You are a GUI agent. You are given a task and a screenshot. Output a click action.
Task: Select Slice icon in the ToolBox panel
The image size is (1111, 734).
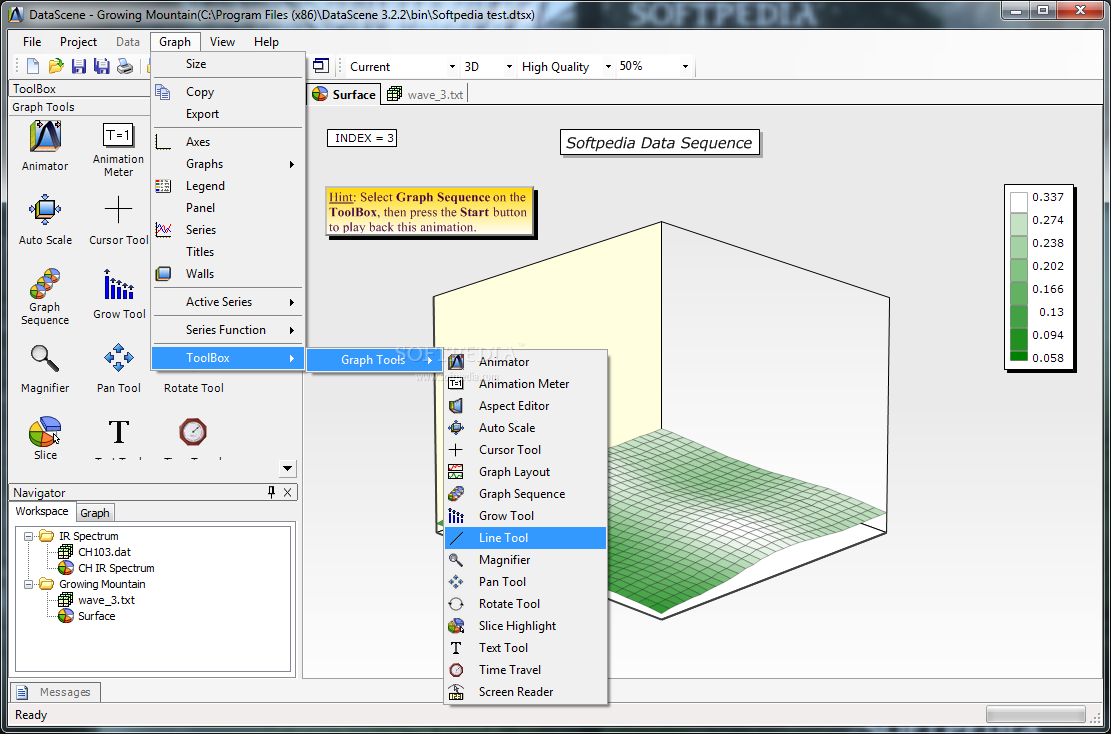click(45, 431)
